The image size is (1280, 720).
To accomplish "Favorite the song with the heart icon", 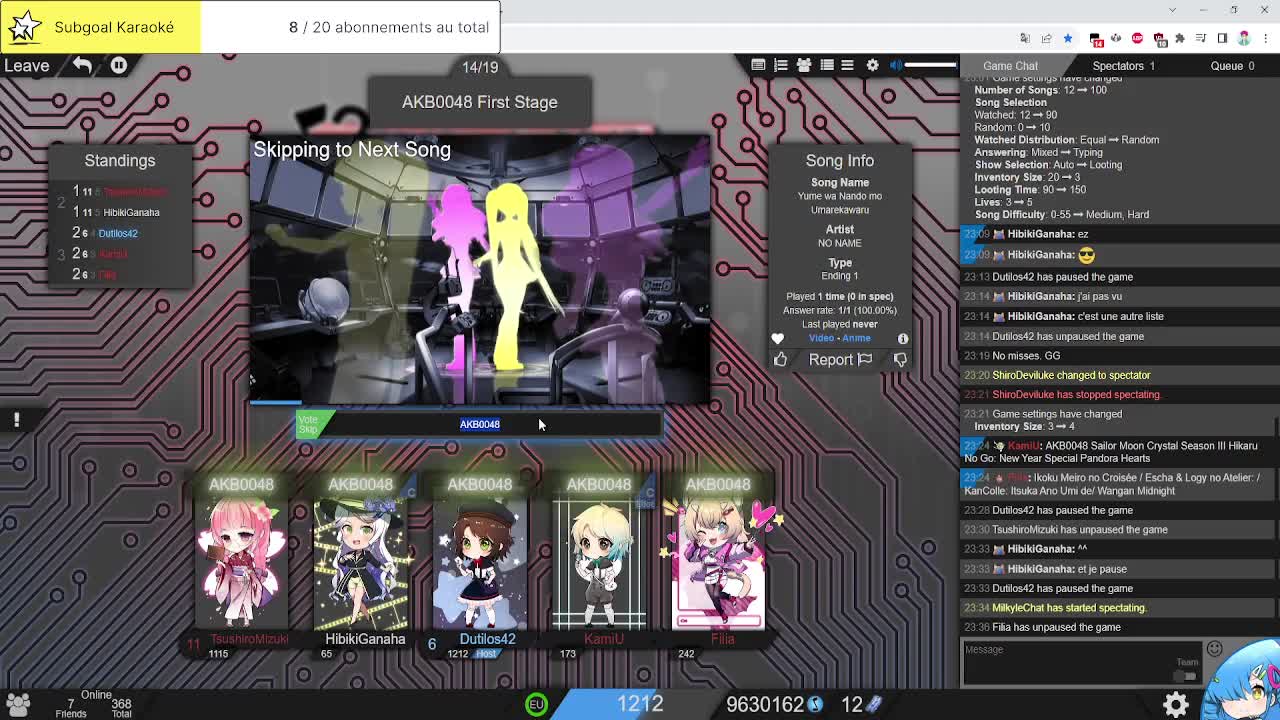I will [x=777, y=339].
